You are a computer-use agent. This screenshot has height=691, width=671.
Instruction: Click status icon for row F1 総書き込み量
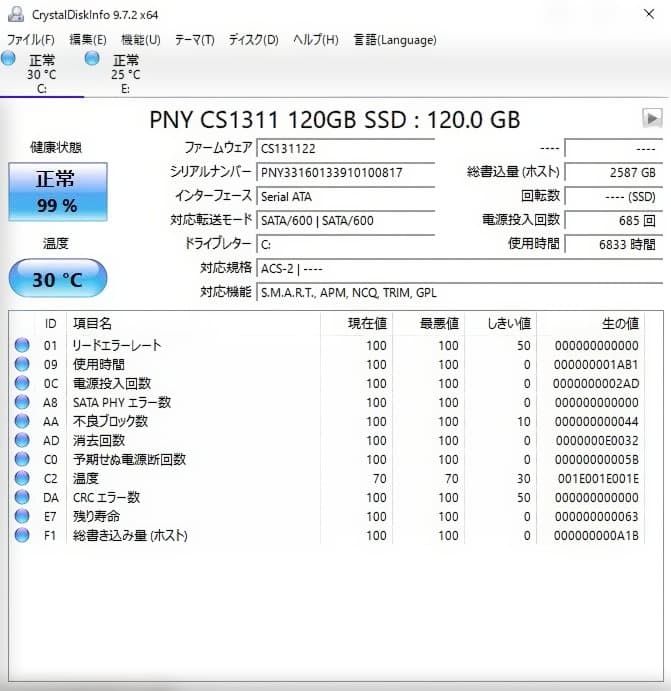click(x=22, y=535)
